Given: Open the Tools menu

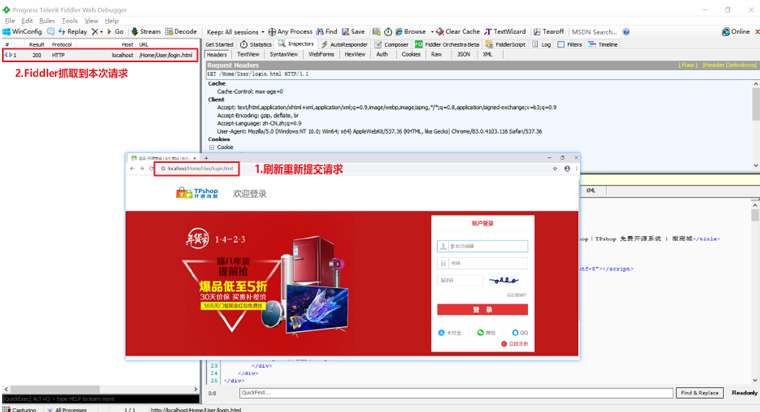Looking at the screenshot, I should (x=69, y=21).
